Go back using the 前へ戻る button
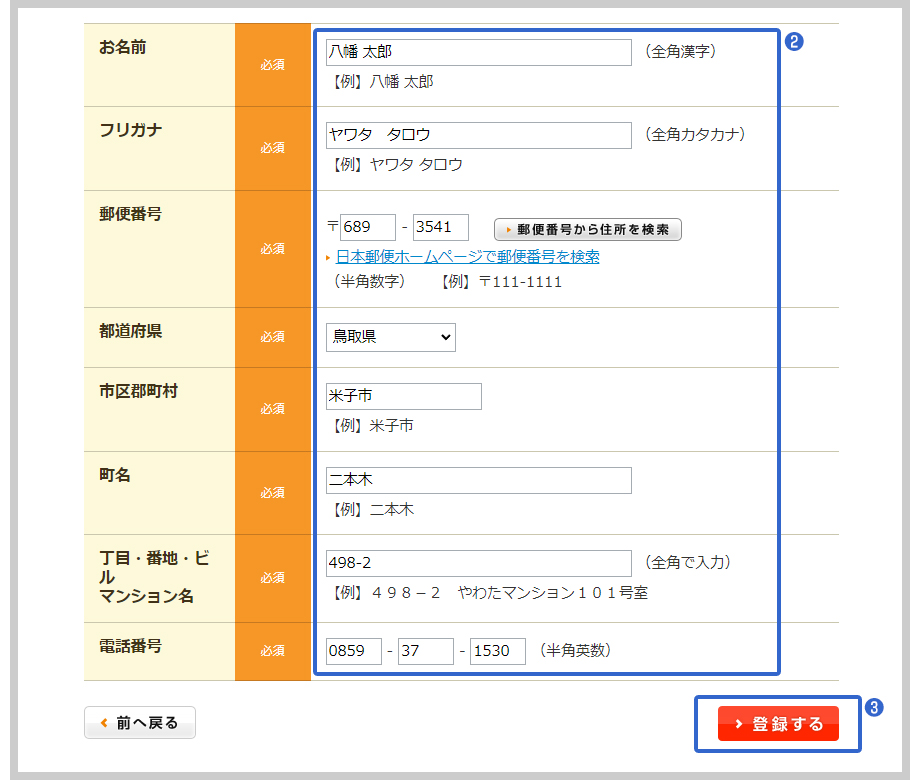This screenshot has height=780, width=920. pos(140,723)
